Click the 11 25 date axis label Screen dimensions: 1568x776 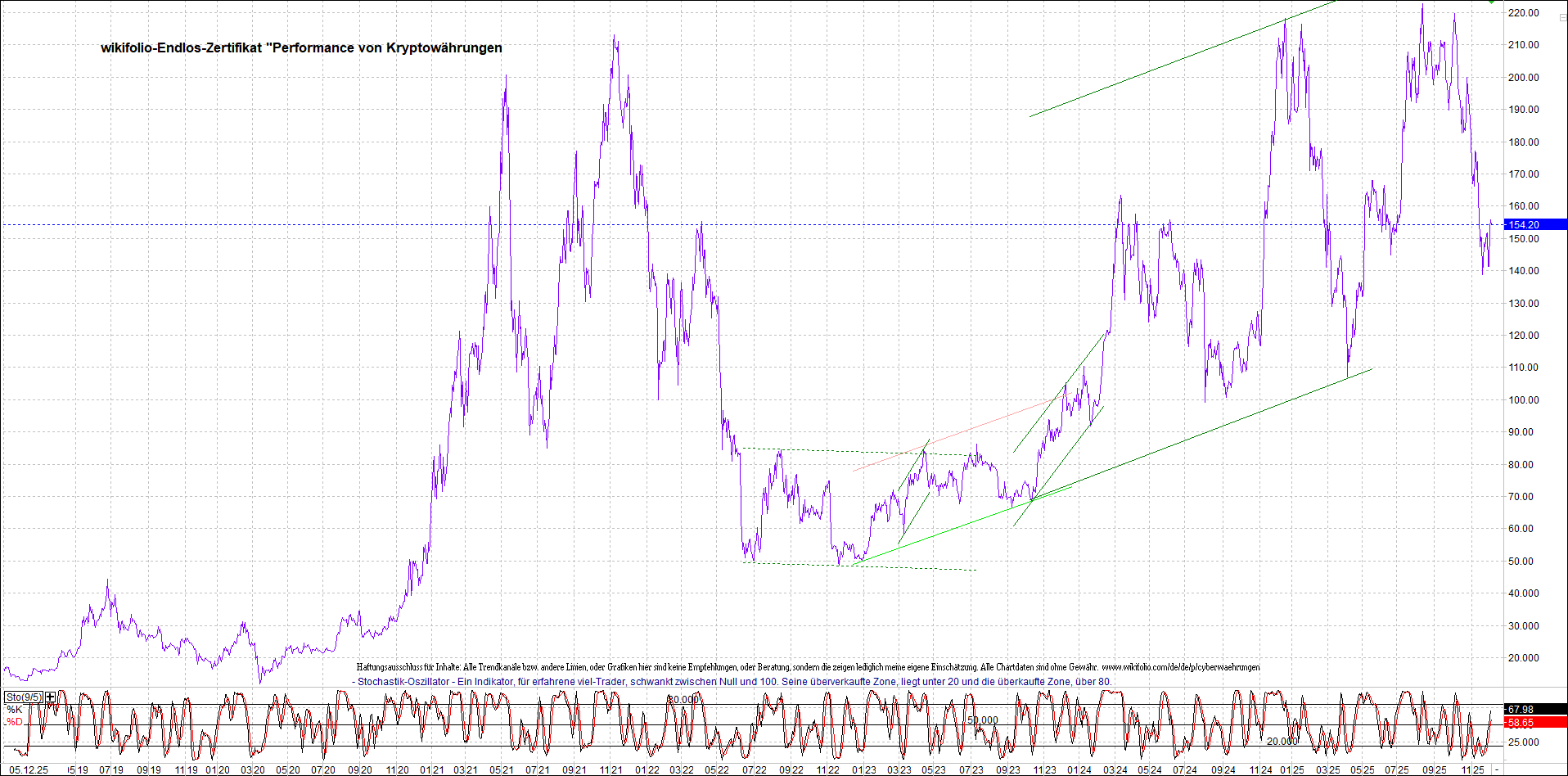click(1472, 770)
